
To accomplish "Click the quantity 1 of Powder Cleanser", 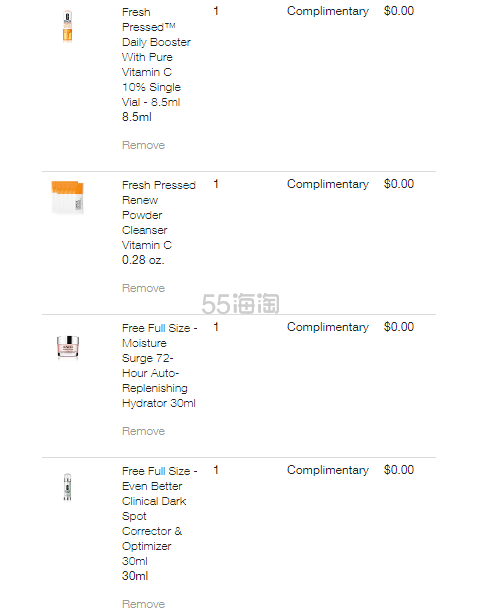I will tap(216, 184).
